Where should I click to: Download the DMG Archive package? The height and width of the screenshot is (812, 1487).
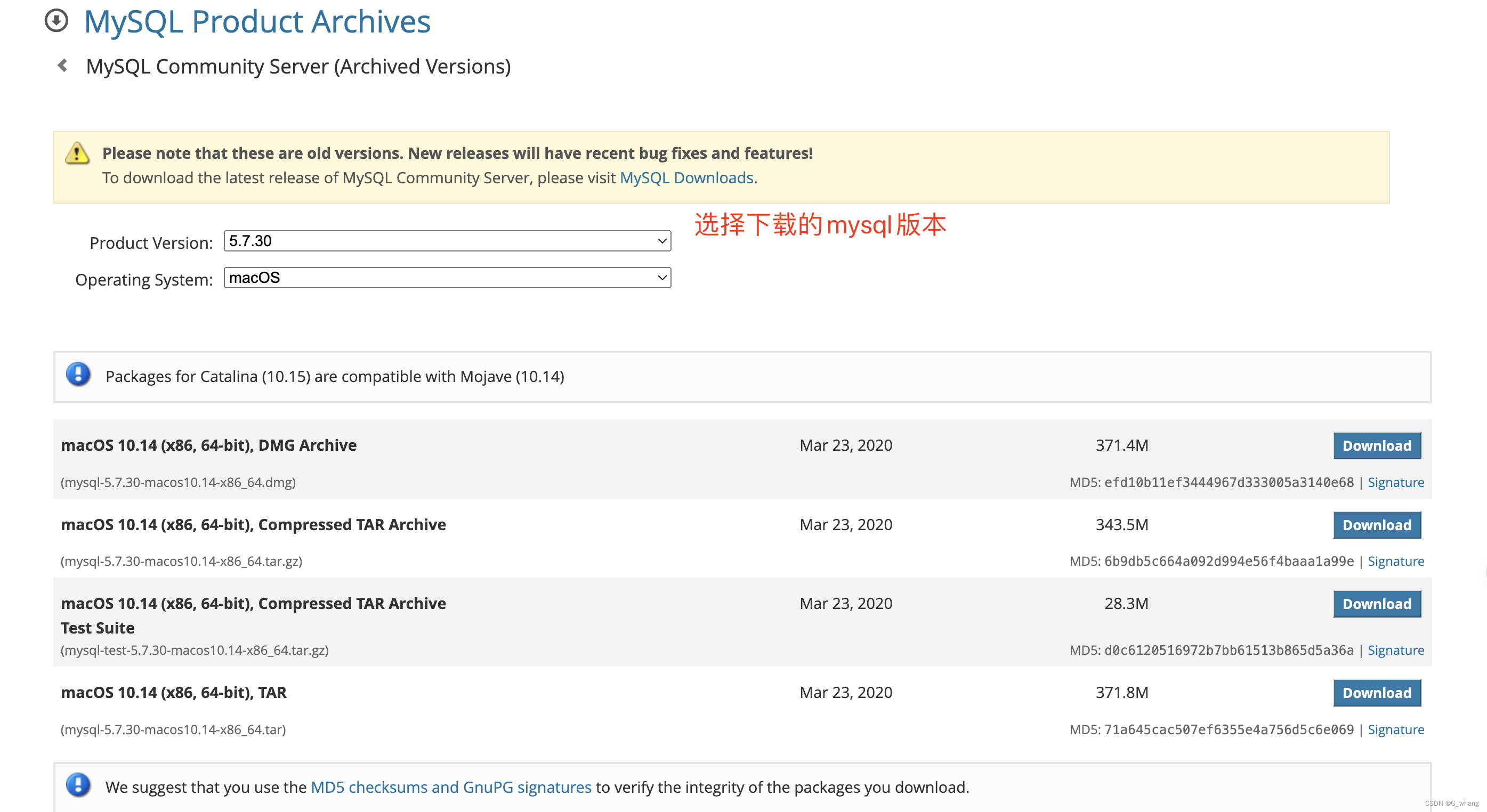pyautogui.click(x=1377, y=445)
